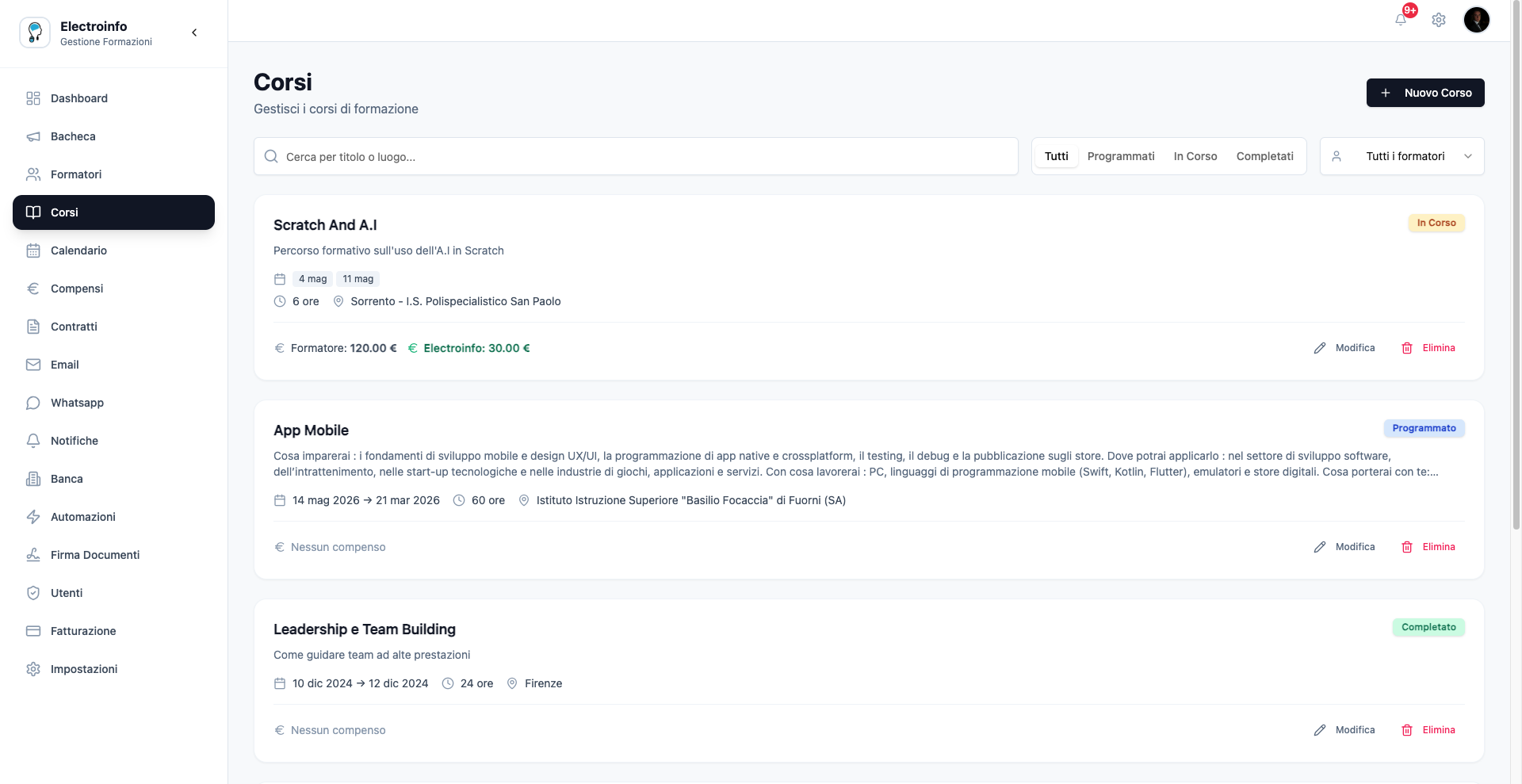The image size is (1522, 784).
Task: Click the Contratti document icon
Action: (33, 327)
